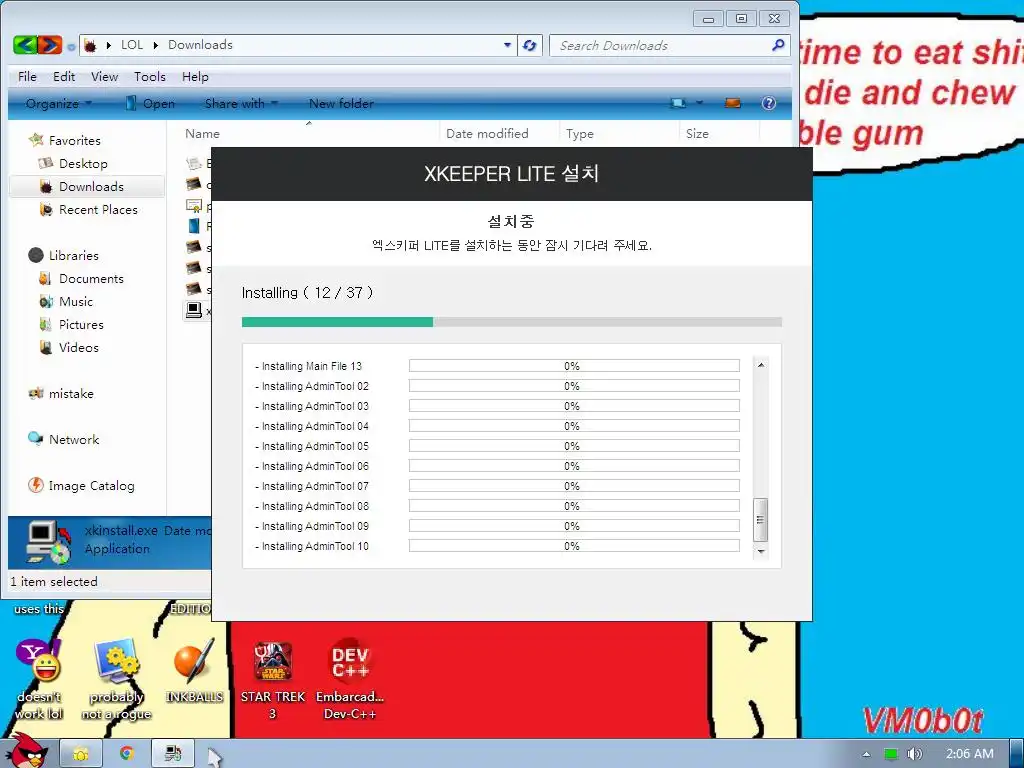Open the Yahoo Messenger desktop icon
This screenshot has width=1024, height=768.
tap(39, 679)
